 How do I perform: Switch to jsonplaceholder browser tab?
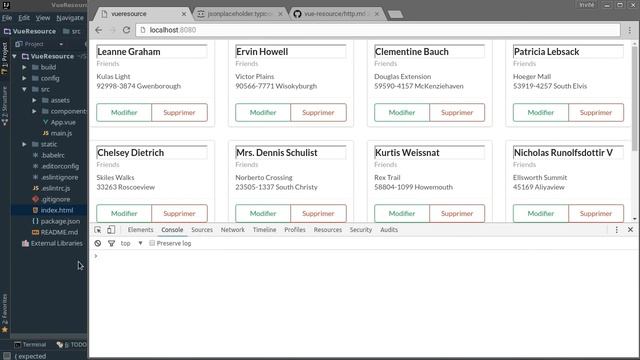tap(240, 14)
